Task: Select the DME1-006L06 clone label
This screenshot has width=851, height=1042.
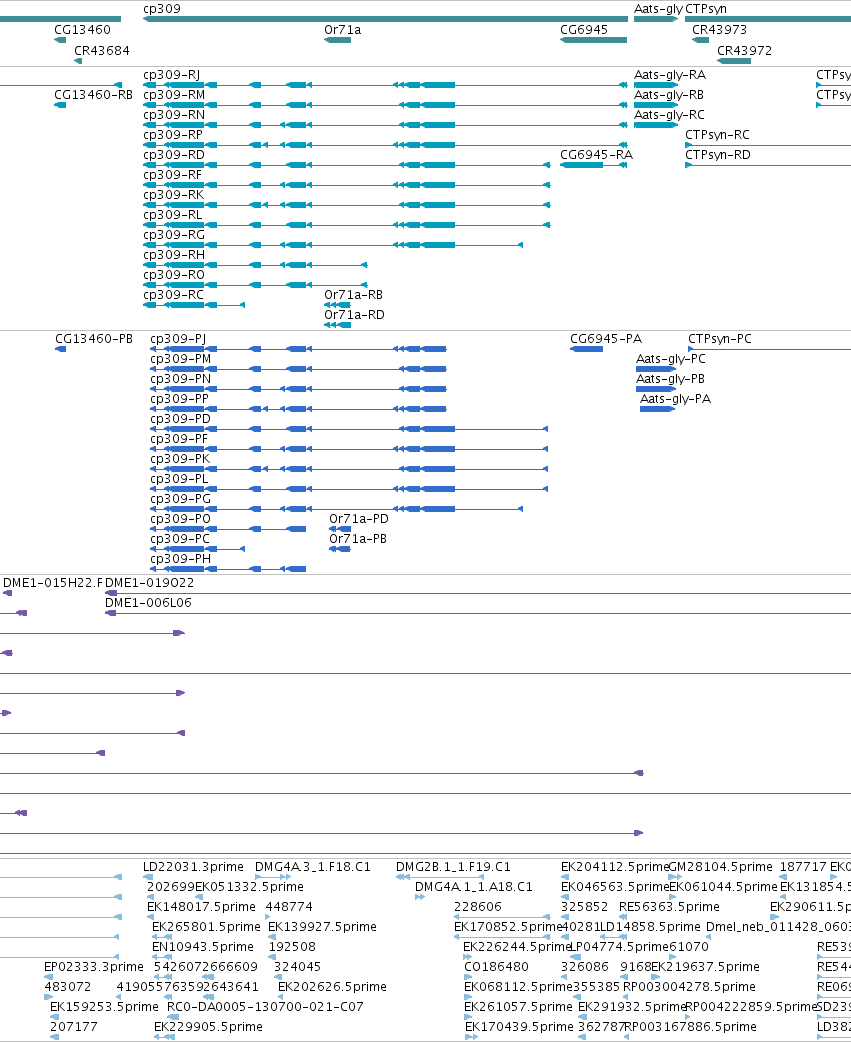Action: pos(148,603)
